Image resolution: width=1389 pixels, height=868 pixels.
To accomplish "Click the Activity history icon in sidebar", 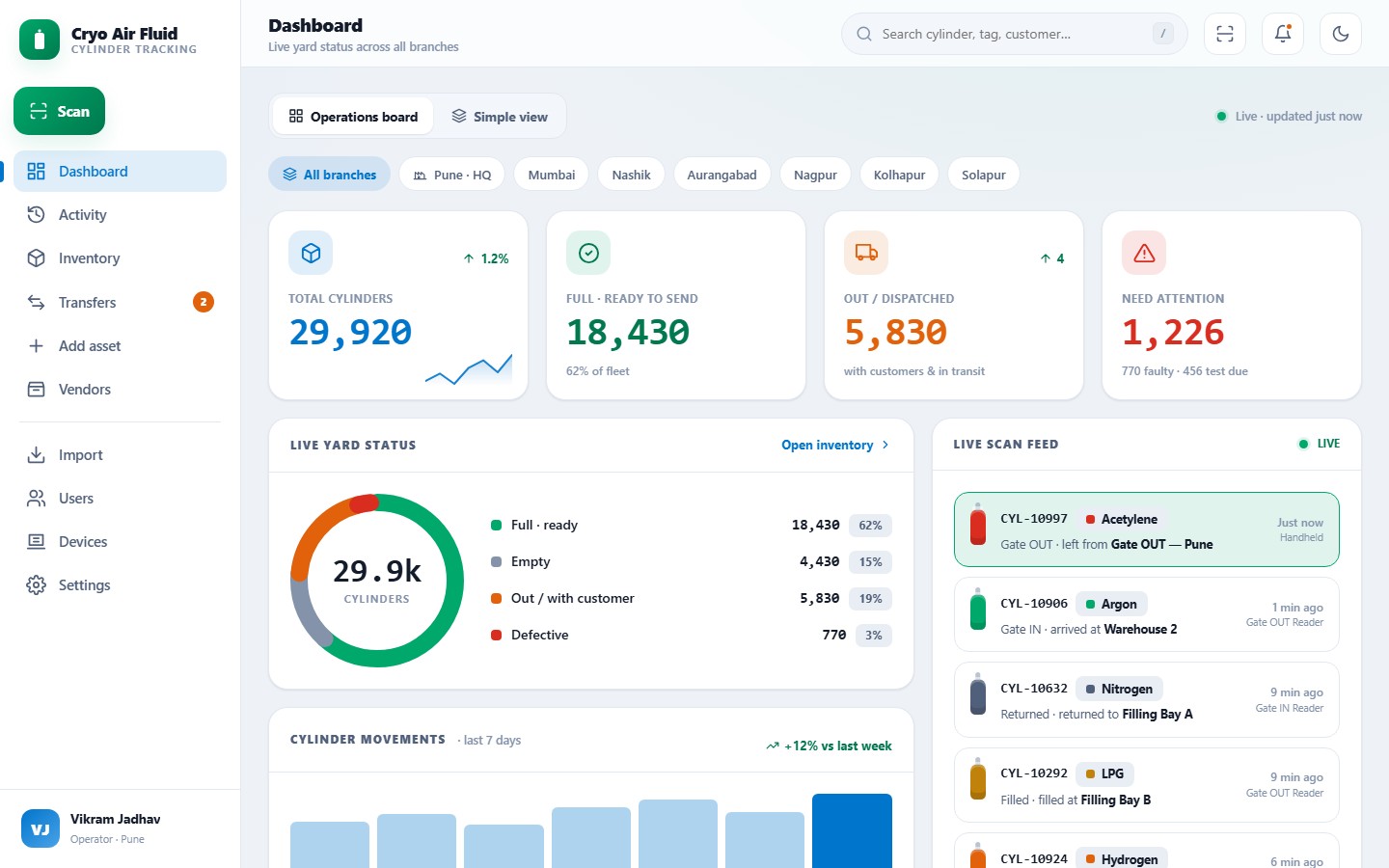I will pos(37,214).
